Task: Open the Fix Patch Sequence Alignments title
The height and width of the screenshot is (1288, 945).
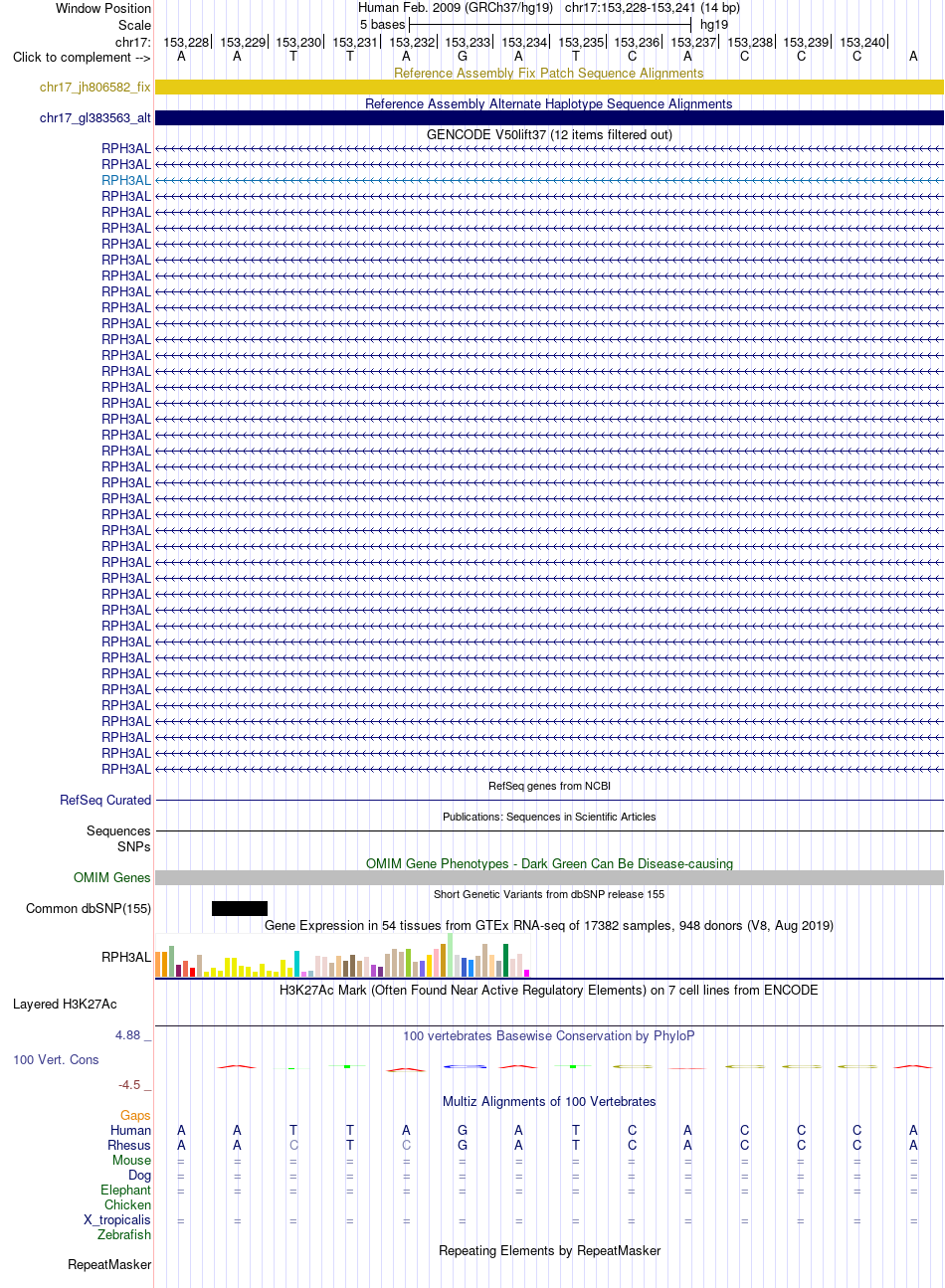Action: tap(549, 73)
